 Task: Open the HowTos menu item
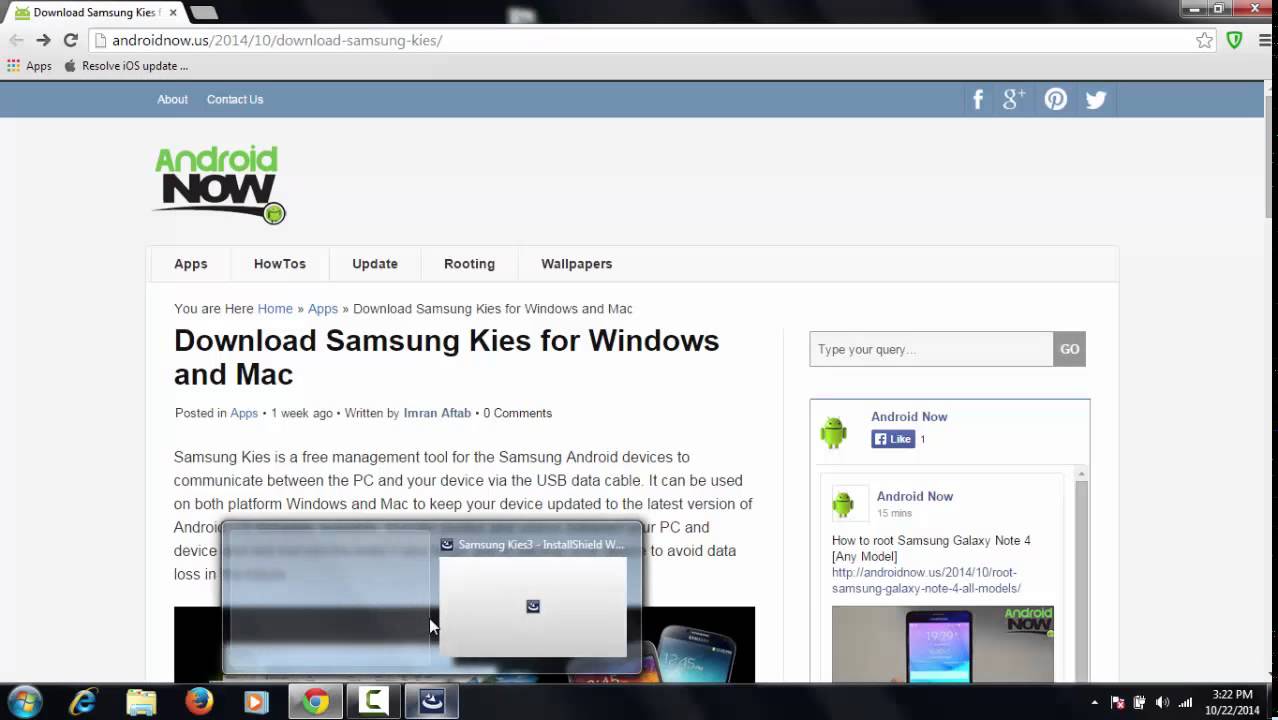coord(279,264)
